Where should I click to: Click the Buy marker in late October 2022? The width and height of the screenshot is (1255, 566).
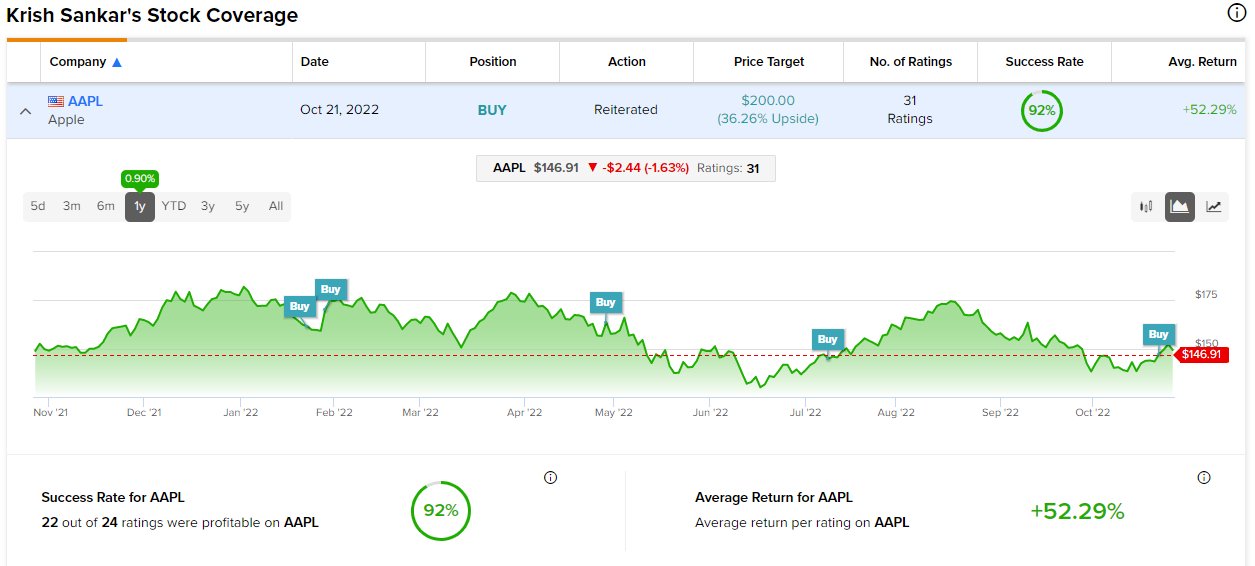(1158, 334)
